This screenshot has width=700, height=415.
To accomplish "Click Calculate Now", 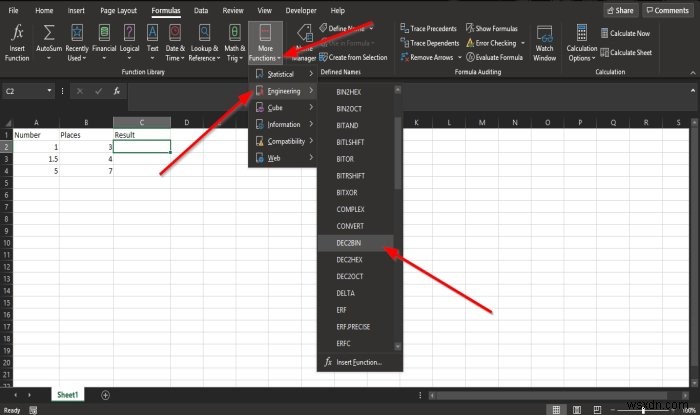I will click(x=625, y=33).
